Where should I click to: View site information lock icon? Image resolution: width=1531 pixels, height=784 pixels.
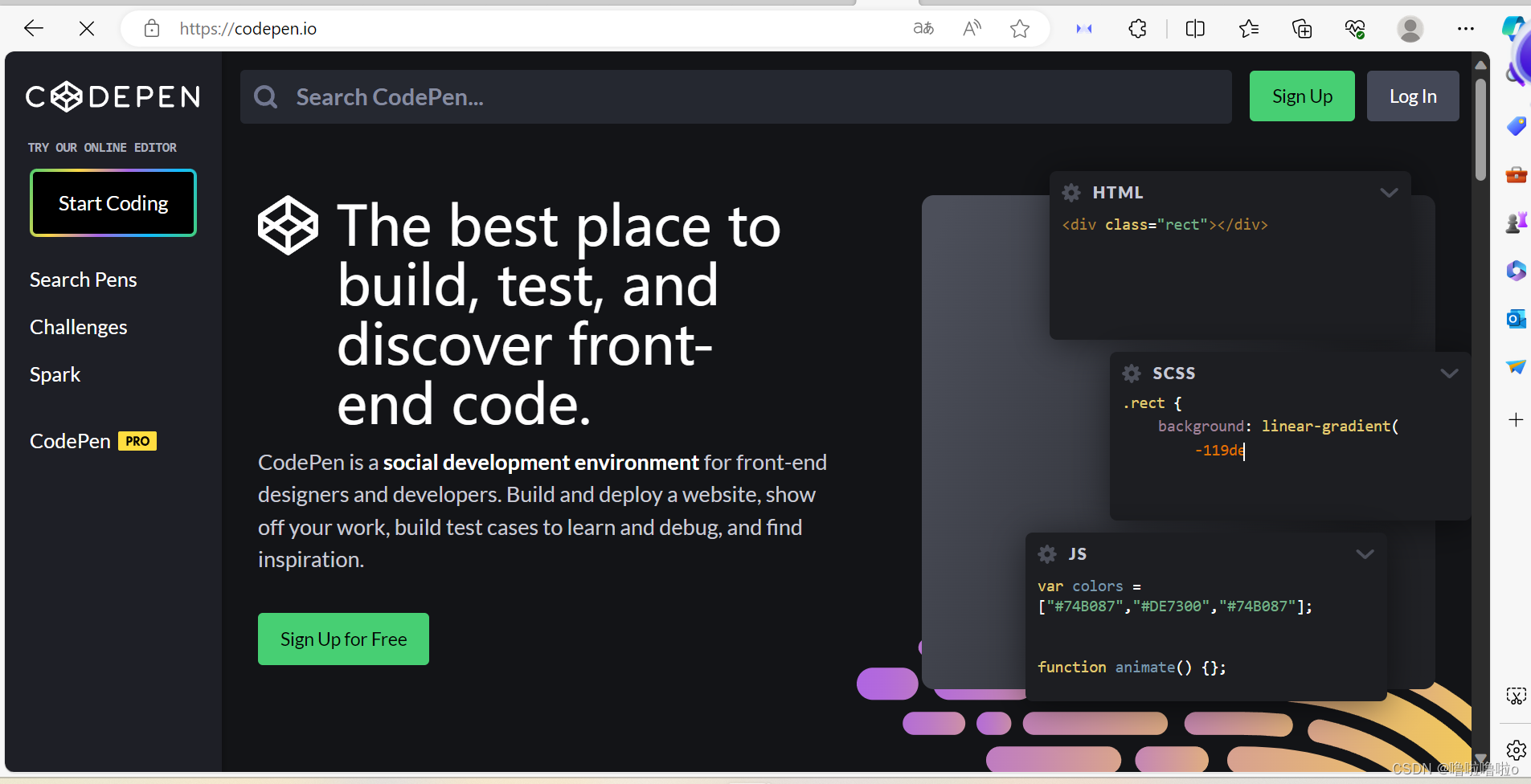pyautogui.click(x=152, y=29)
